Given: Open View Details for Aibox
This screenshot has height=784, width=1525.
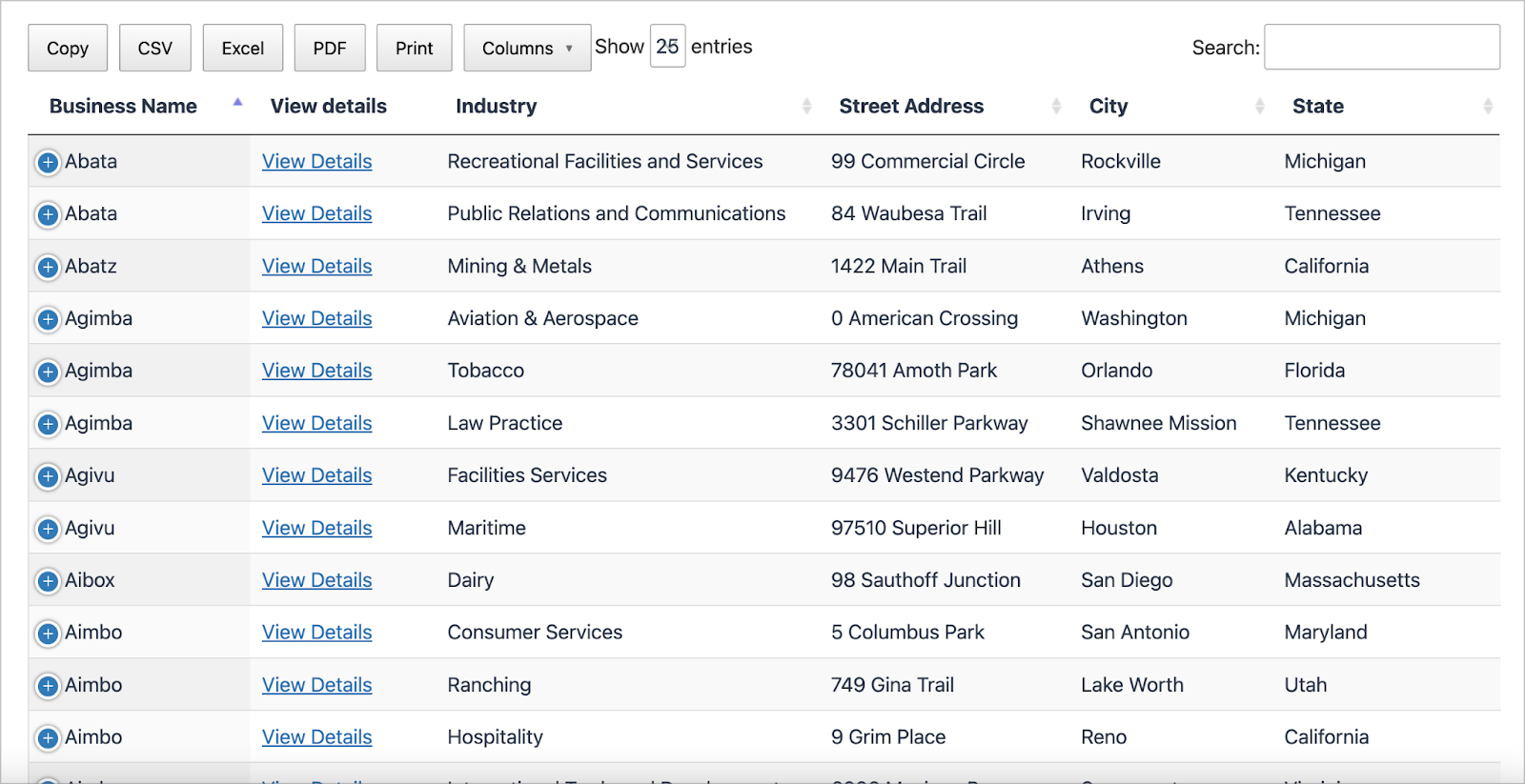Looking at the screenshot, I should point(317,580).
